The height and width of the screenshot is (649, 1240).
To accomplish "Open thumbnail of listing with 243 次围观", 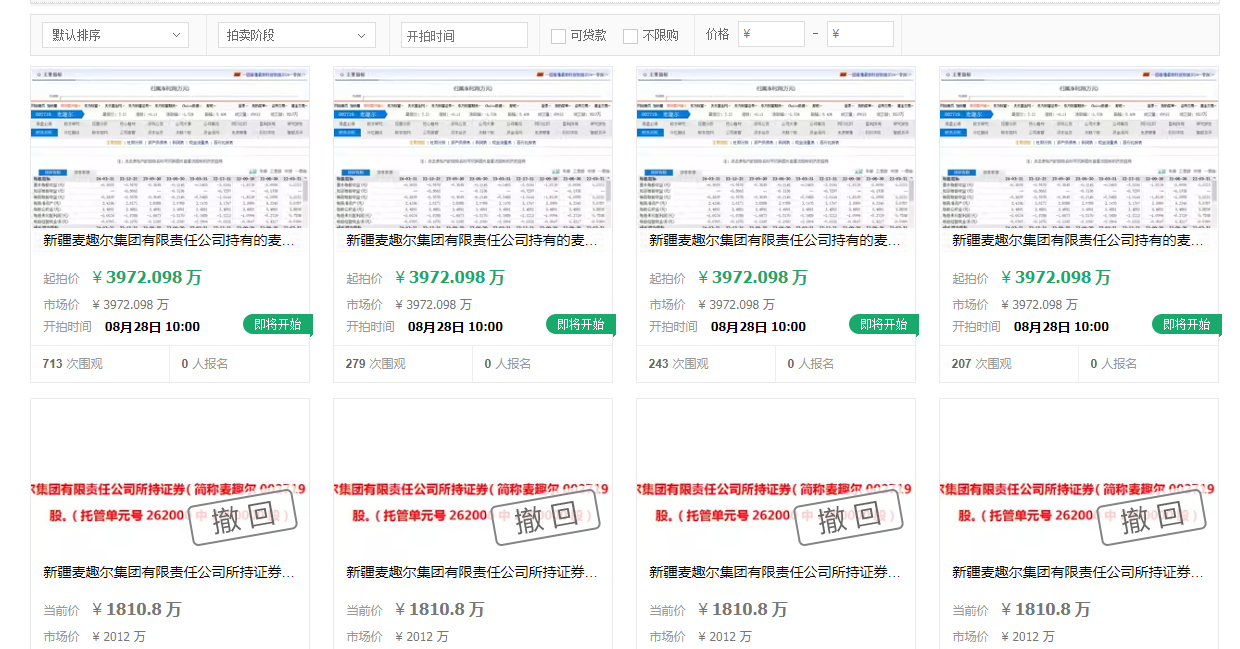I will click(776, 148).
